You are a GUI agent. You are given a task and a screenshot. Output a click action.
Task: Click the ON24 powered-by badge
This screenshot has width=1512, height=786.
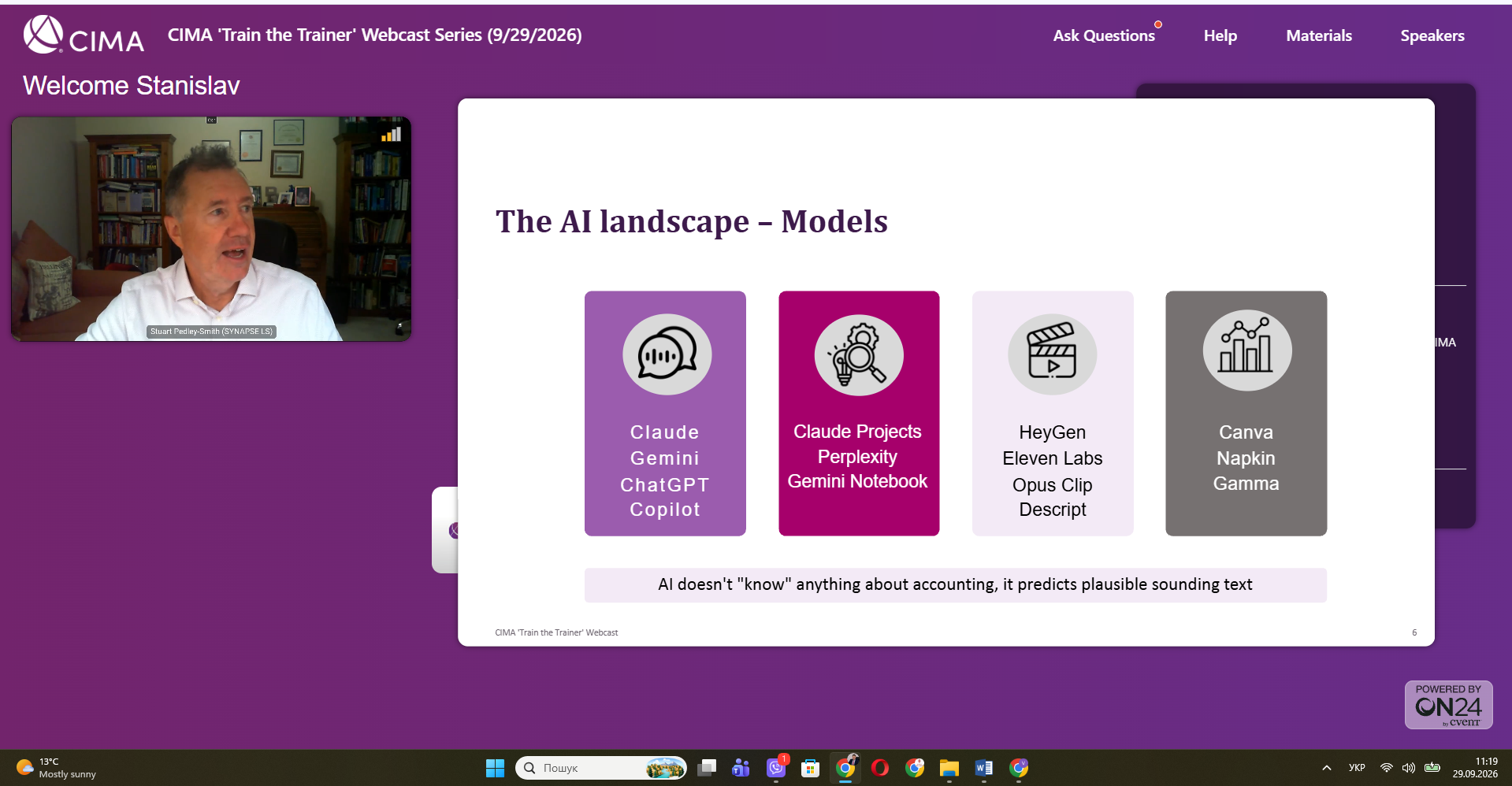click(1448, 705)
